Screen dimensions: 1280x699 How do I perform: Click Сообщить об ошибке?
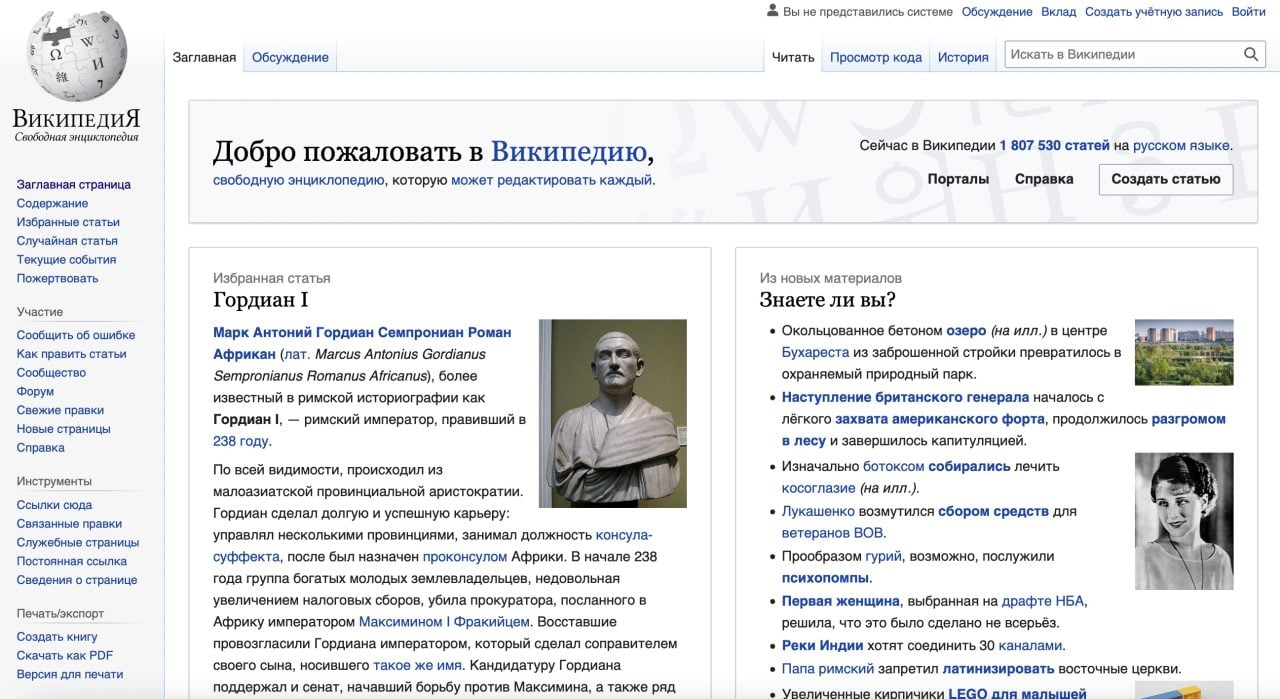click(76, 335)
